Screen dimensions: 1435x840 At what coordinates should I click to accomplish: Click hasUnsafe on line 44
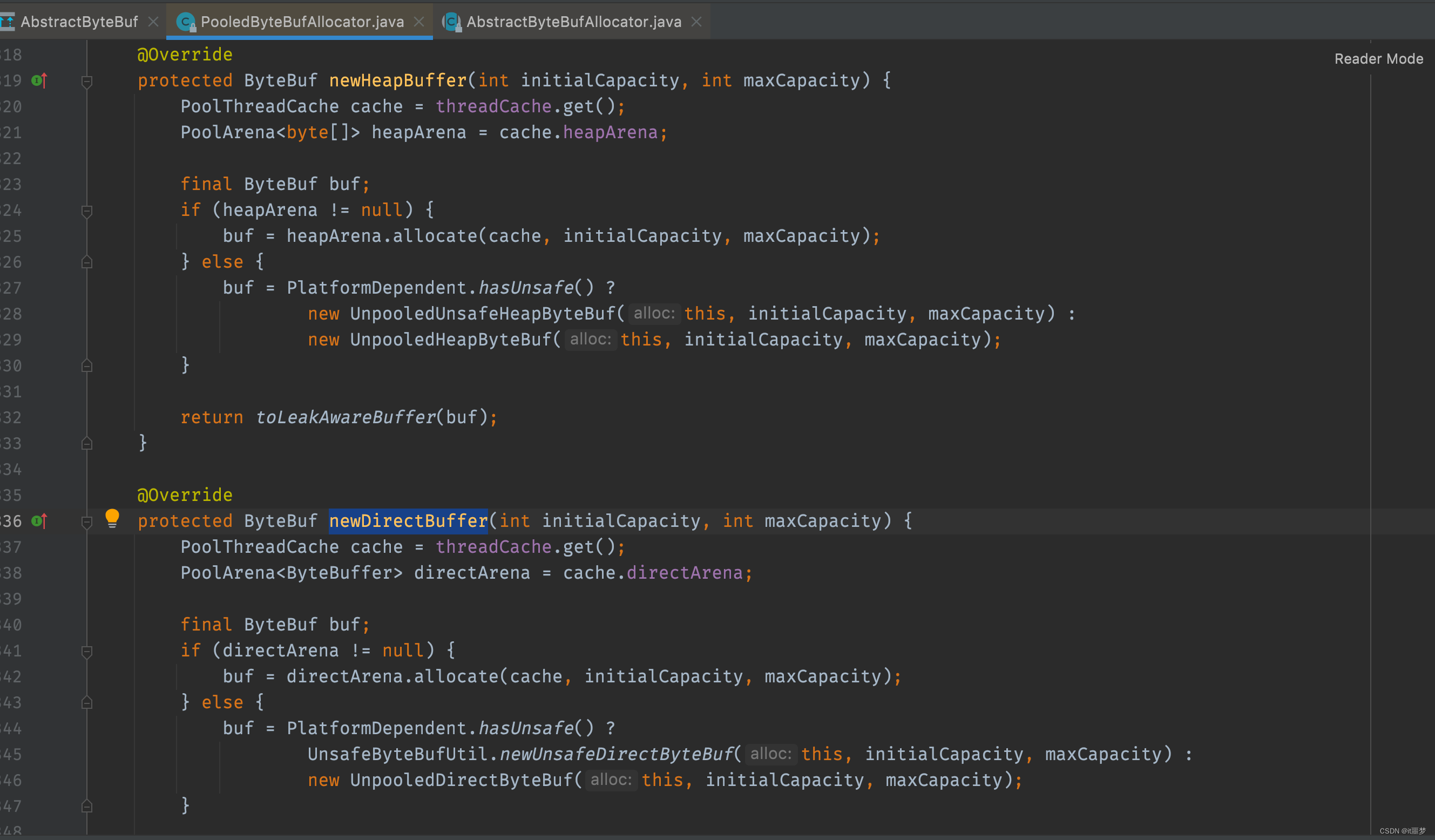pyautogui.click(x=526, y=728)
